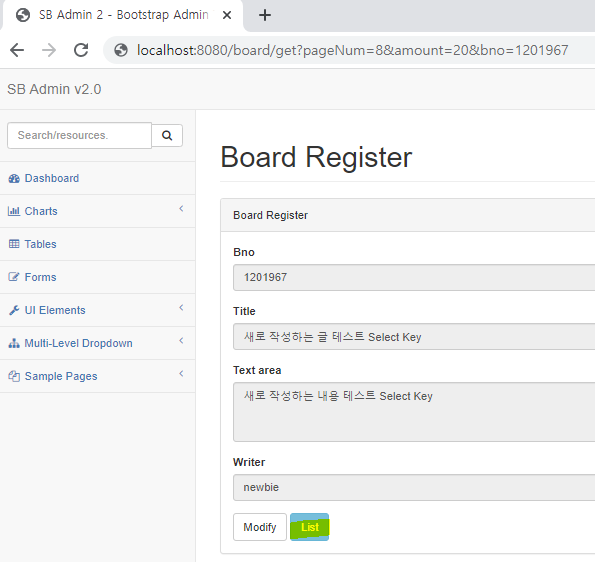Click the magnifier search button
The height and width of the screenshot is (562, 595).
pyautogui.click(x=167, y=135)
